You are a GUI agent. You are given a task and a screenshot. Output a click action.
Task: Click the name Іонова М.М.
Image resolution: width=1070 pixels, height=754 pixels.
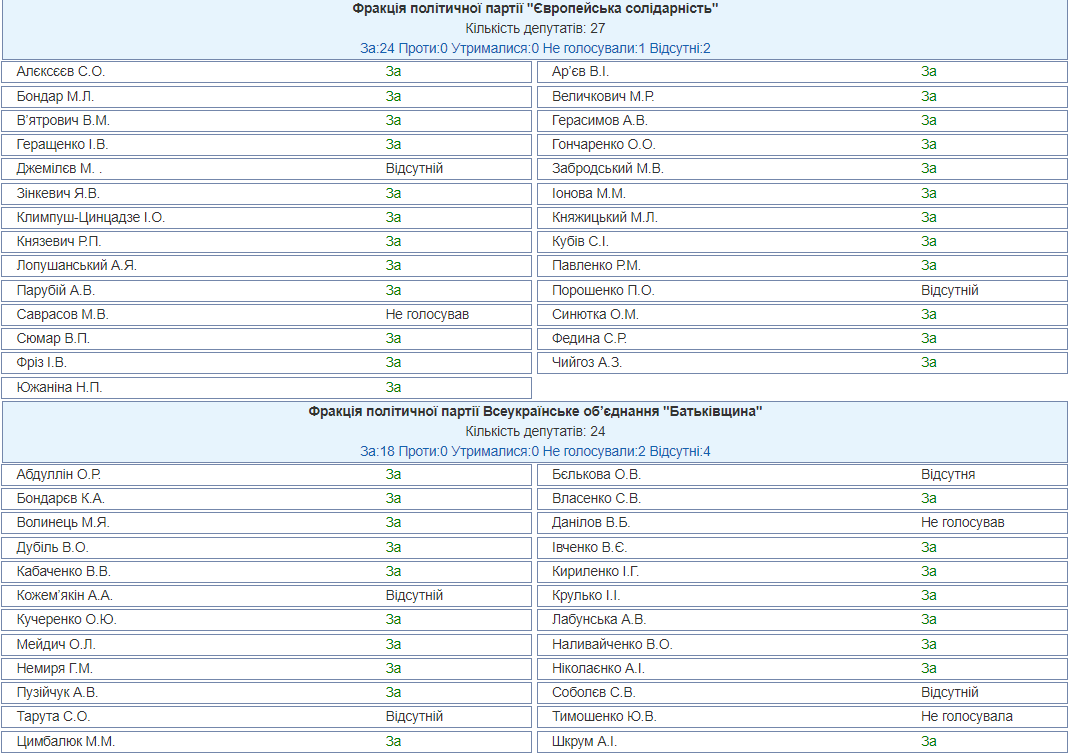point(588,193)
